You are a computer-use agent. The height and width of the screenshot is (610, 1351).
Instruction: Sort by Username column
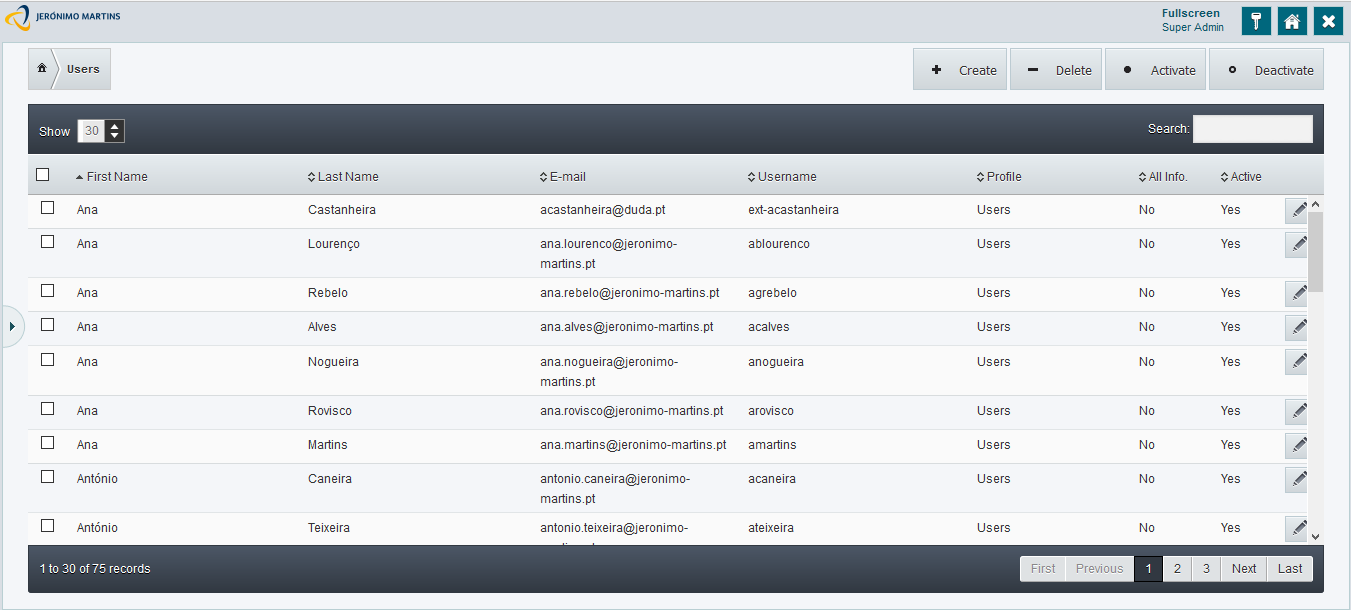(782, 177)
